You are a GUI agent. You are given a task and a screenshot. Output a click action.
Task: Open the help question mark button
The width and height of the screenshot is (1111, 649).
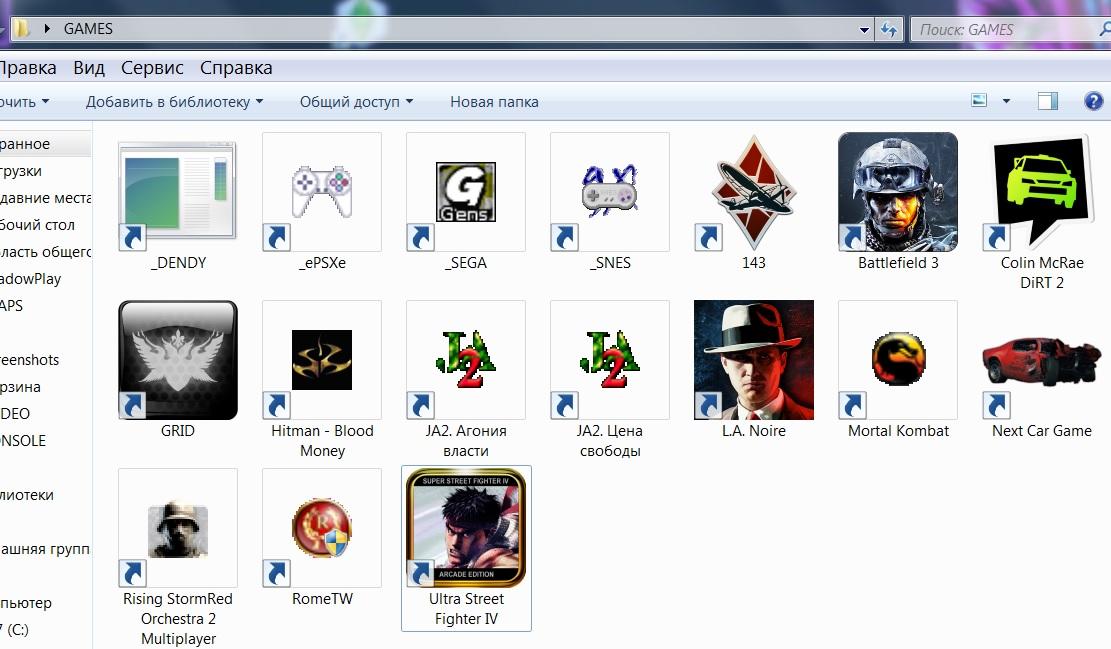coord(1093,101)
